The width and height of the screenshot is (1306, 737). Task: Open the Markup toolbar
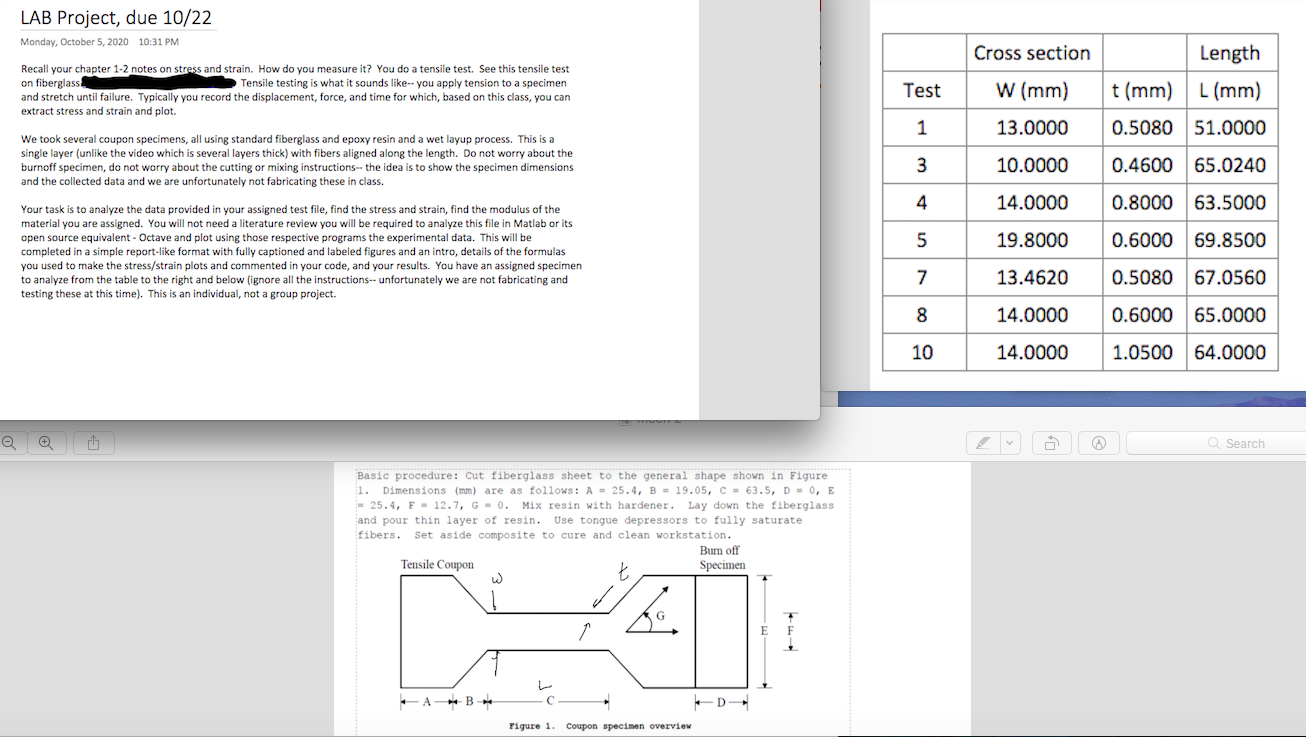(1098, 442)
